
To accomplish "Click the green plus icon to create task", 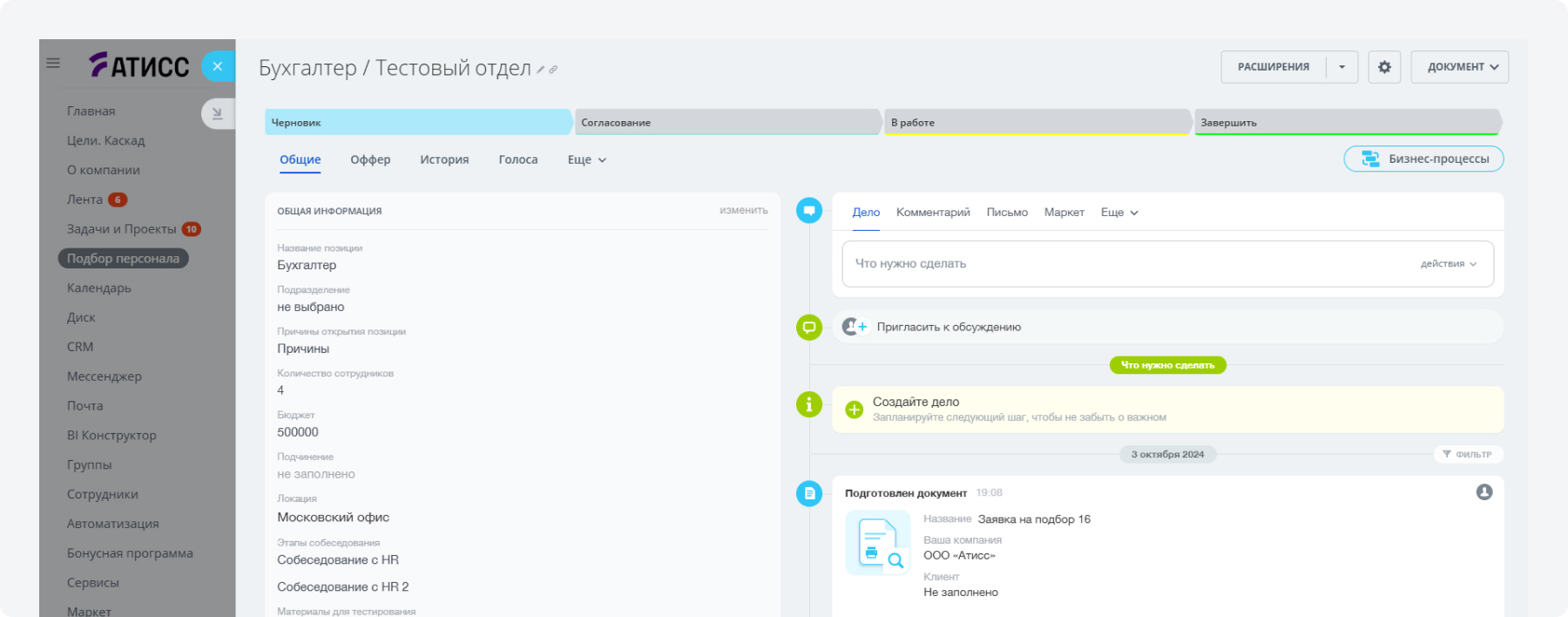I will pyautogui.click(x=855, y=410).
